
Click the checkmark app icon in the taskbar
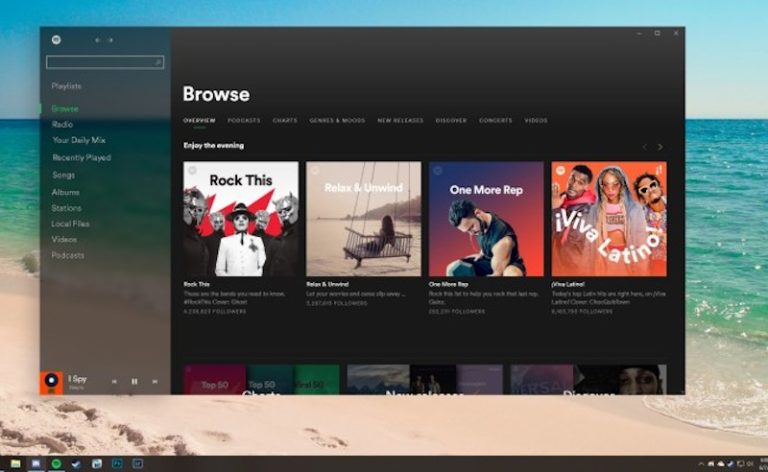click(76, 464)
